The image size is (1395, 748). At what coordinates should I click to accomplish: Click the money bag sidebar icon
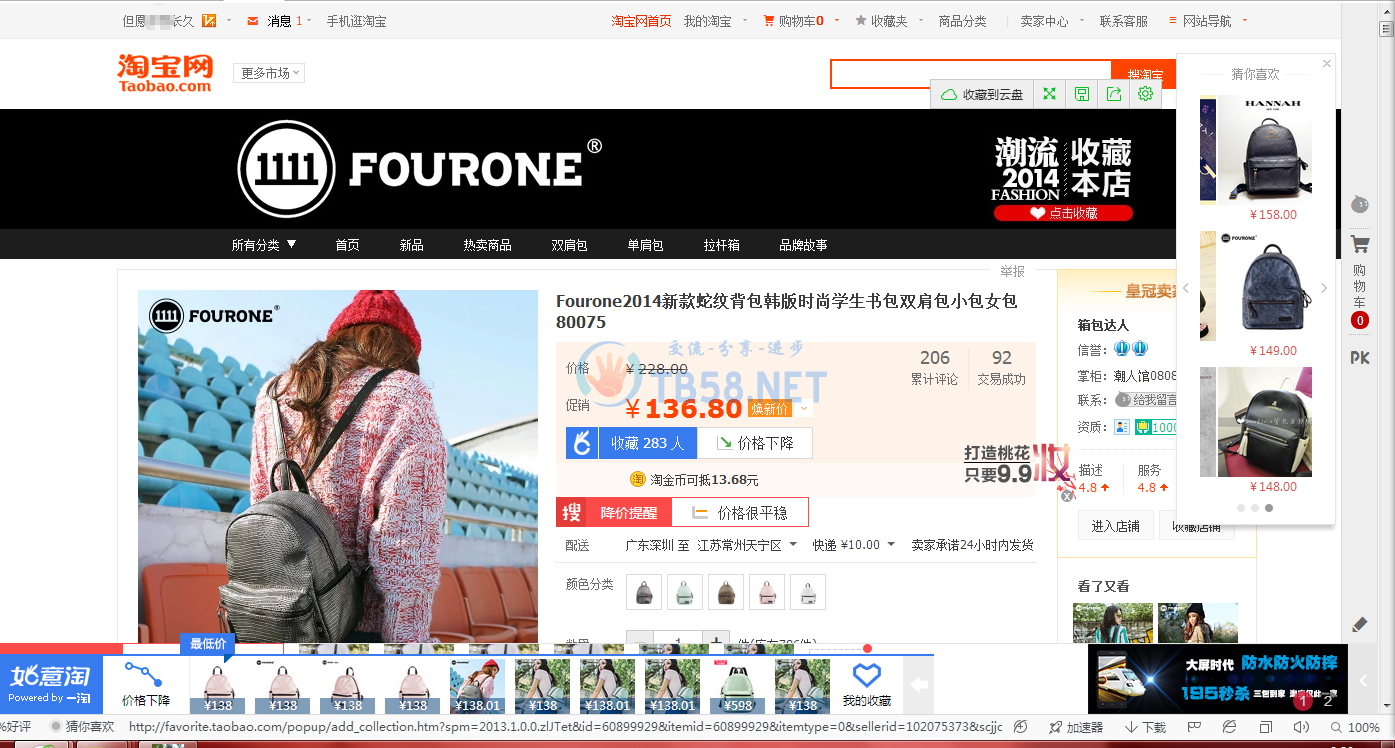point(1359,204)
